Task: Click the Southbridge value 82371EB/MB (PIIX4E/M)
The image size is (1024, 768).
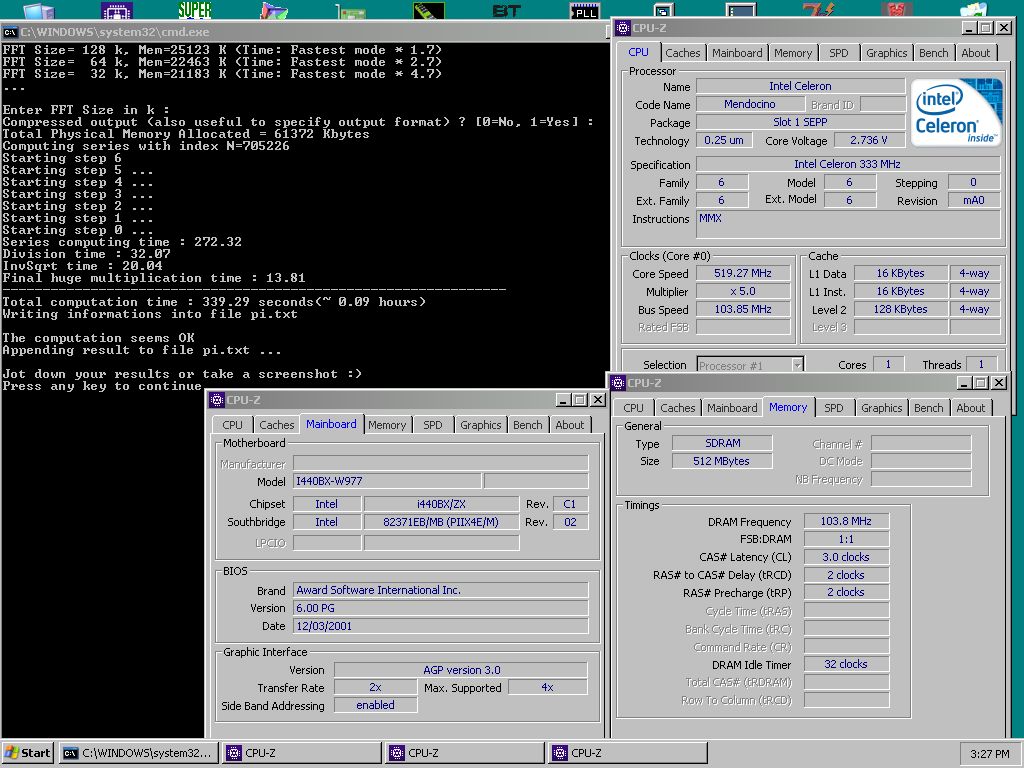Action: (x=441, y=522)
